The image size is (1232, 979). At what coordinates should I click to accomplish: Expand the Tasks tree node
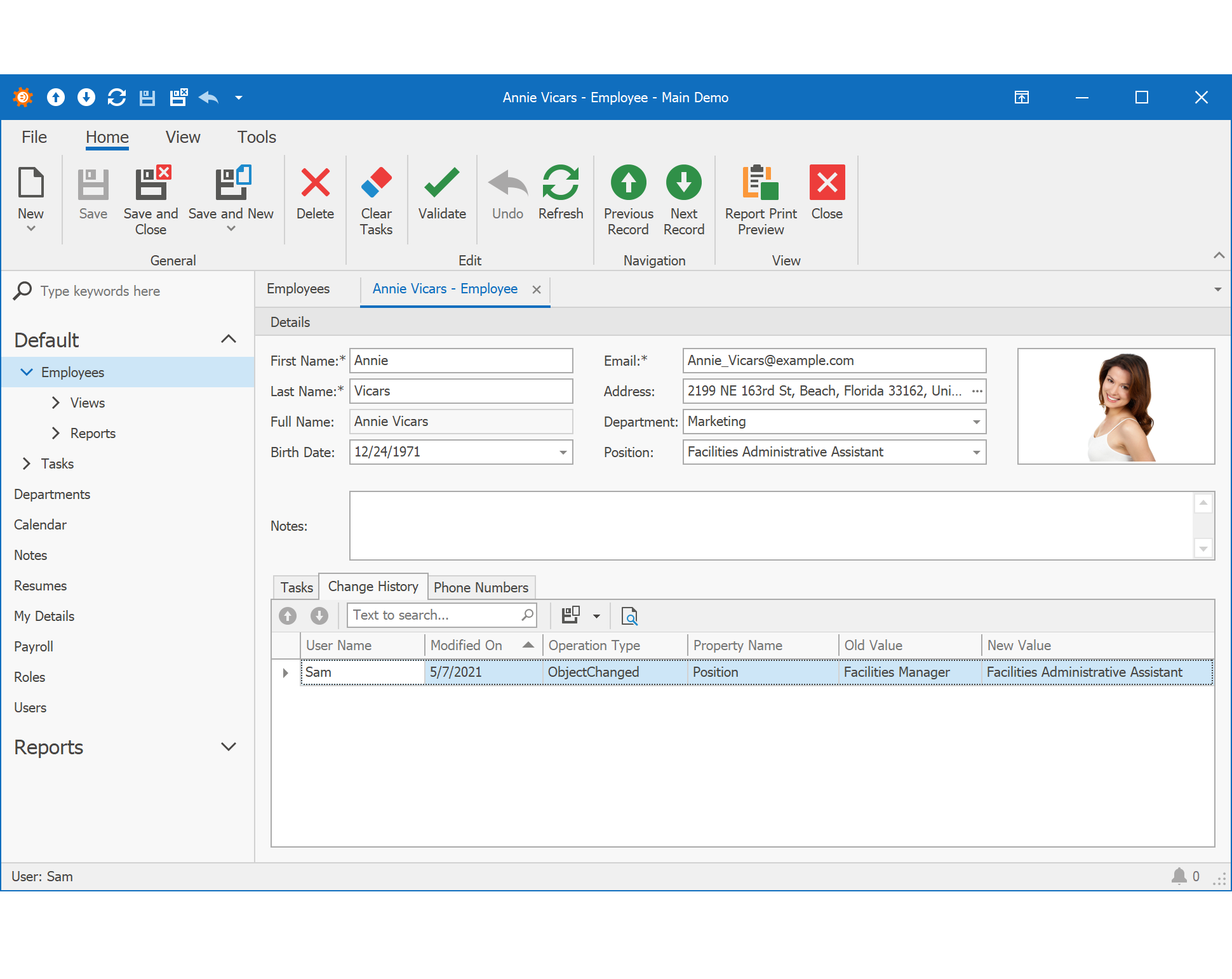27,464
